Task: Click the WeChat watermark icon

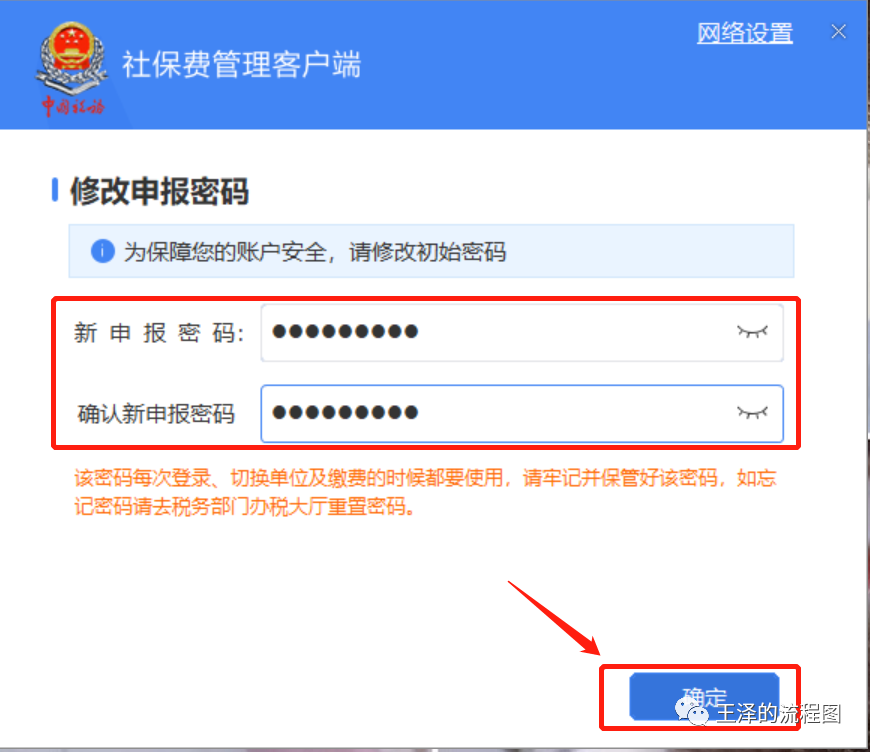Action: pyautogui.click(x=691, y=712)
